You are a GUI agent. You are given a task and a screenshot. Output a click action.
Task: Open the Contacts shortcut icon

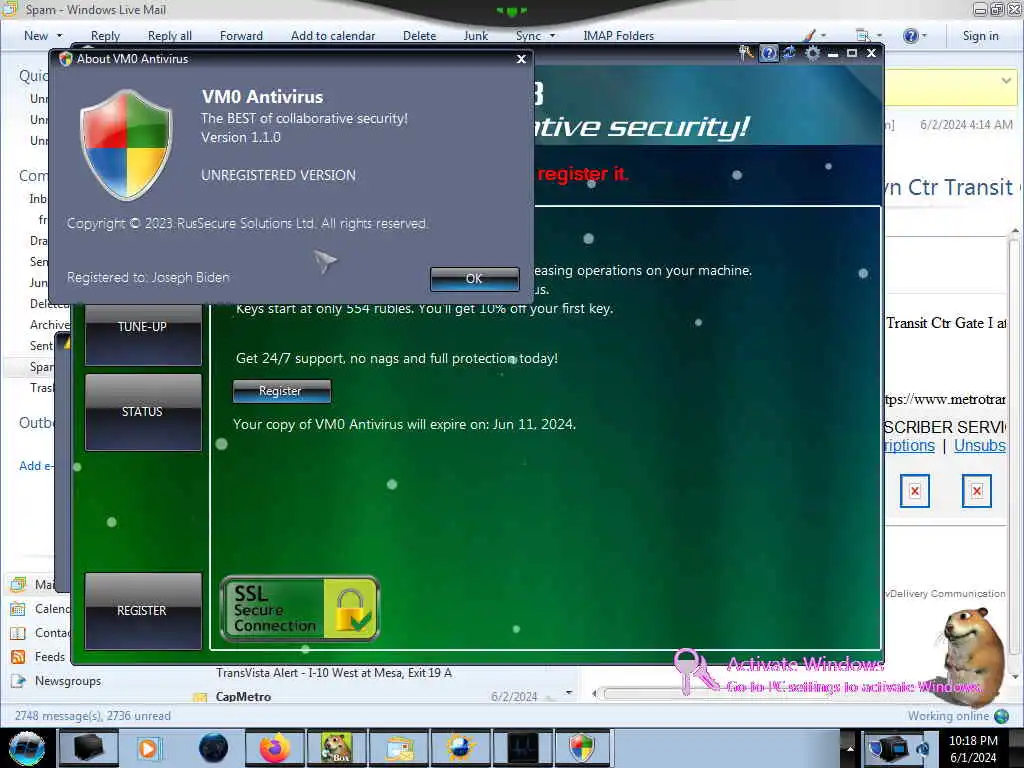point(18,633)
